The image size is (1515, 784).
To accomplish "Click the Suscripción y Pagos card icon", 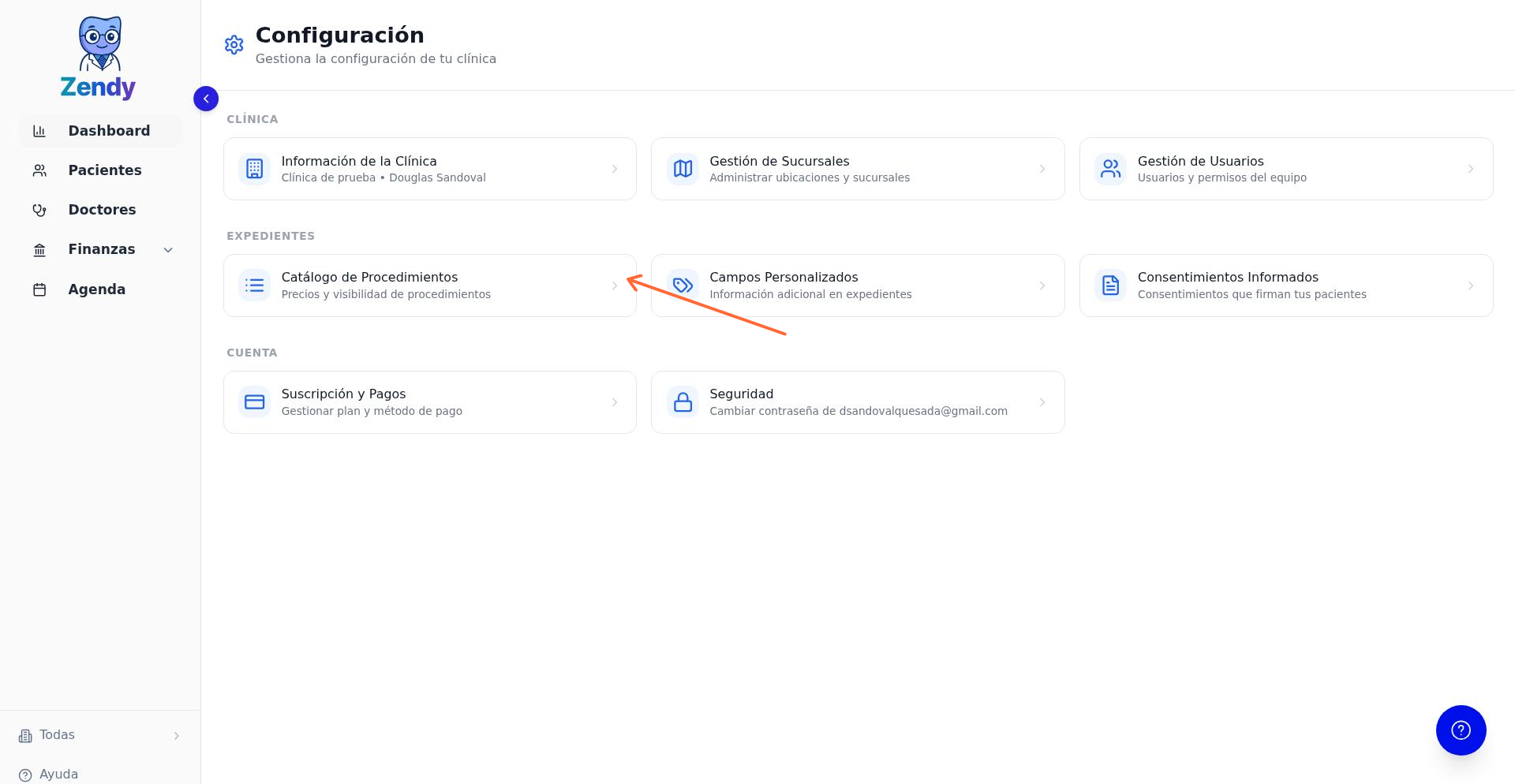I will coord(254,401).
